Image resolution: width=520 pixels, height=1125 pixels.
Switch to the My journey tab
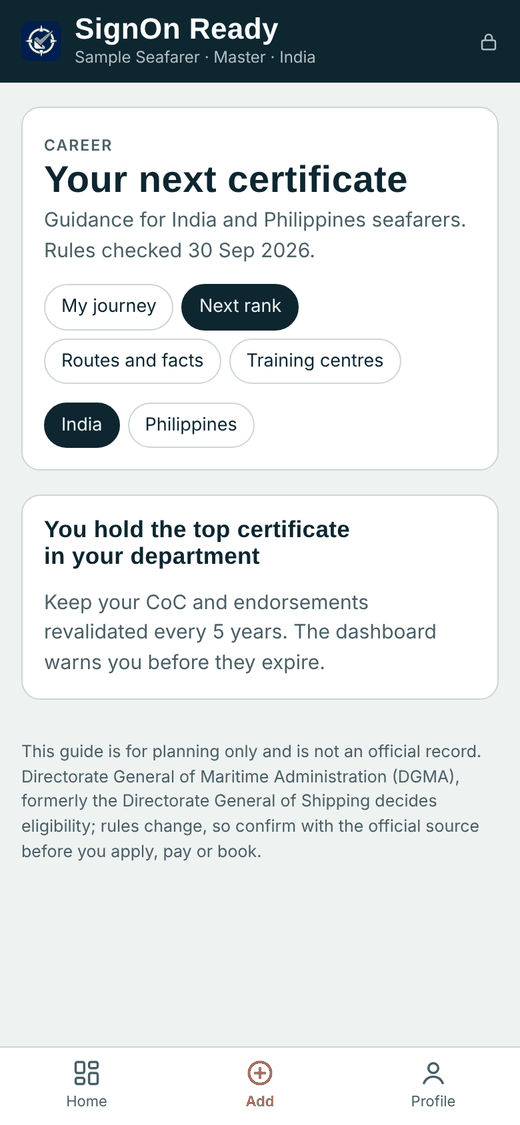point(109,307)
